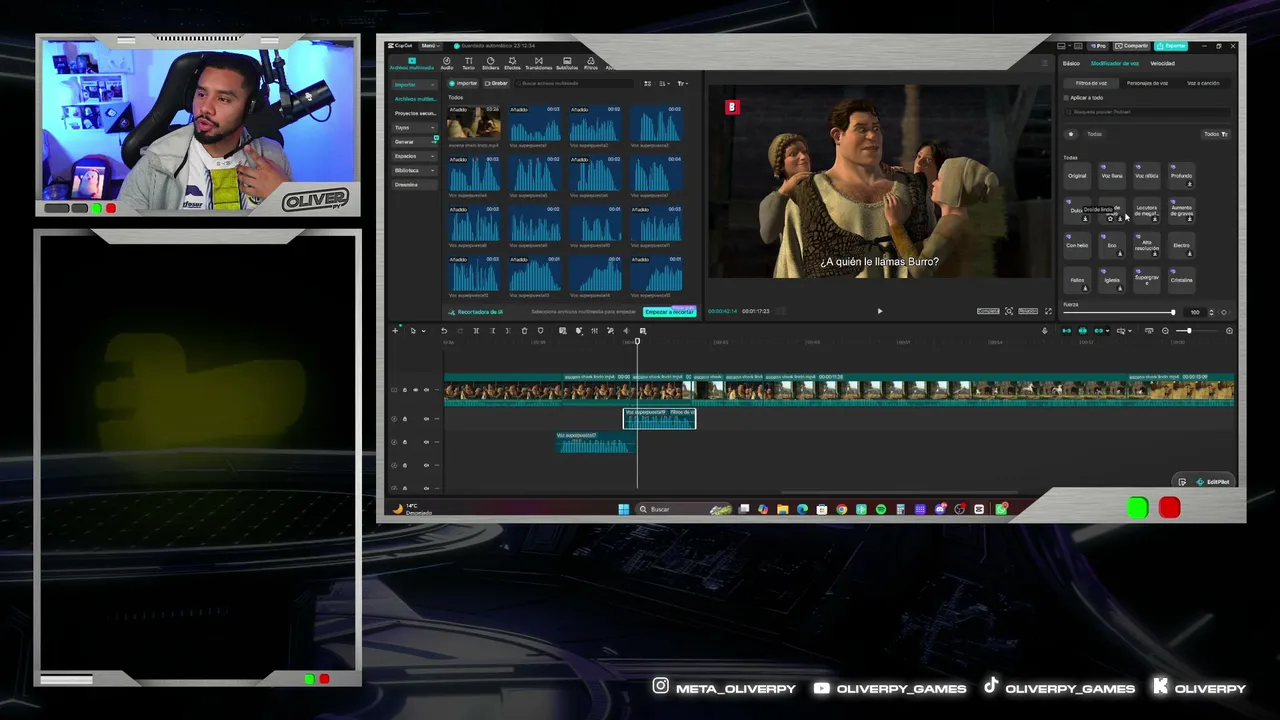1280x720 pixels.
Task: Hide the main video track
Action: [x=415, y=390]
